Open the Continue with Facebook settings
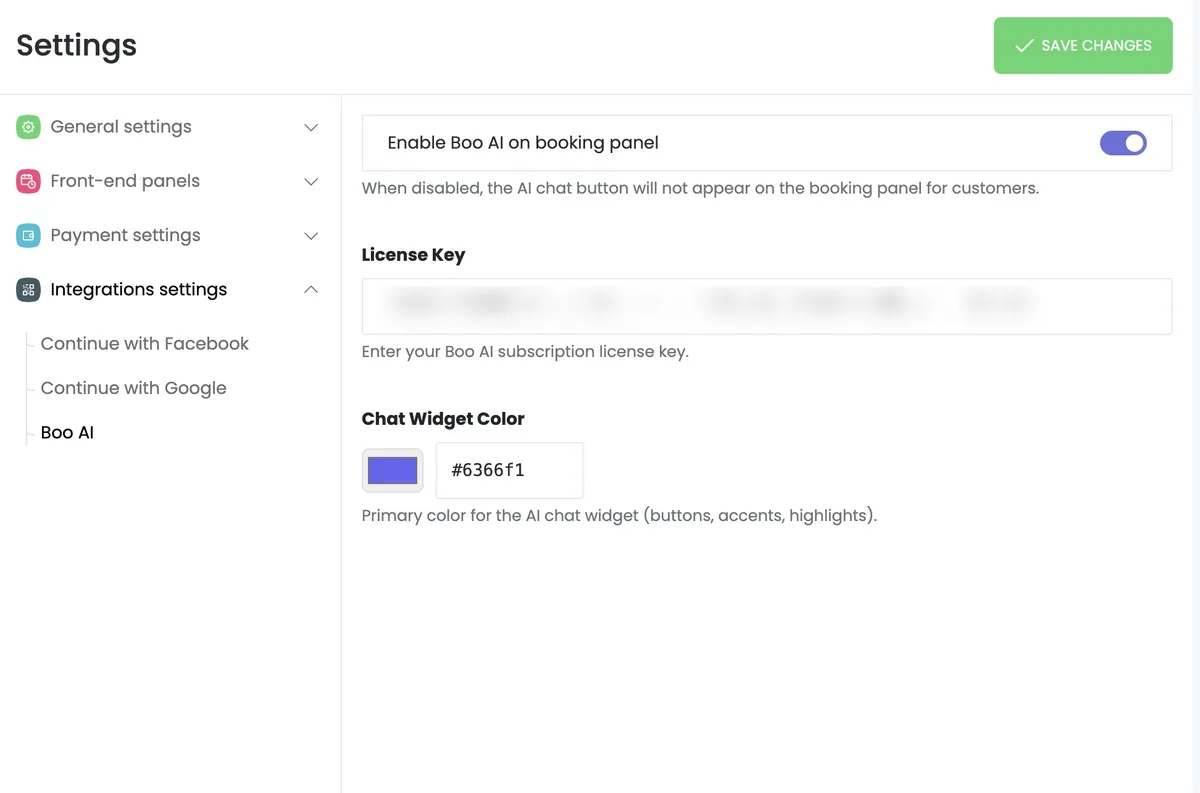Screen dimensions: 1200x793 click(x=144, y=343)
